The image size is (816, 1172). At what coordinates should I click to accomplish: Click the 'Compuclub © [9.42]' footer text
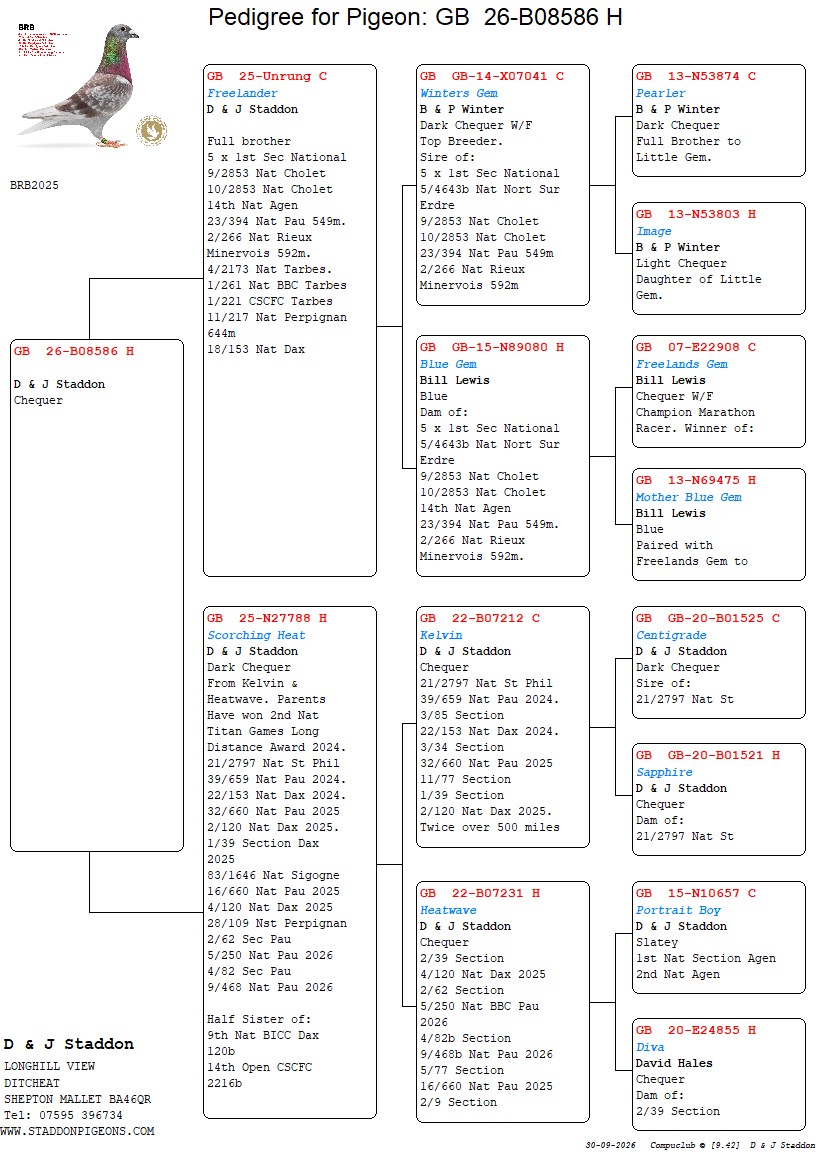click(695, 1145)
